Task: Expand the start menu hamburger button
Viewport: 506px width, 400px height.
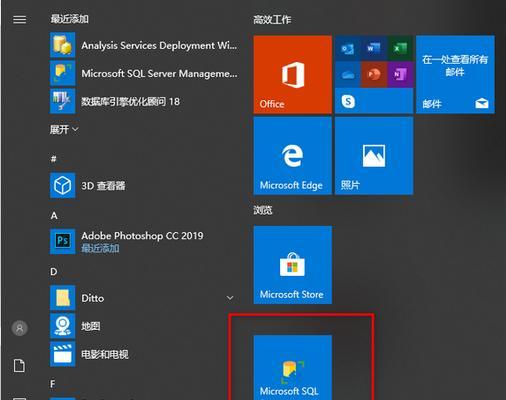Action: pyautogui.click(x=19, y=20)
